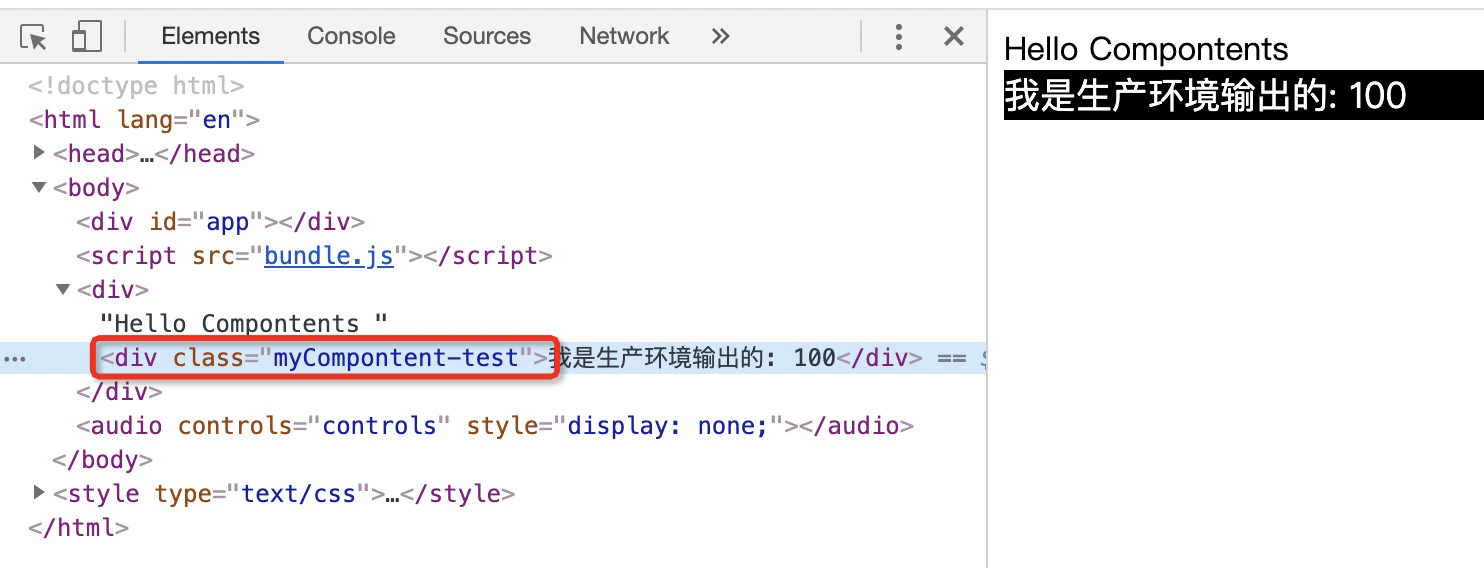
Task: Switch to the Elements tab
Action: tap(210, 37)
